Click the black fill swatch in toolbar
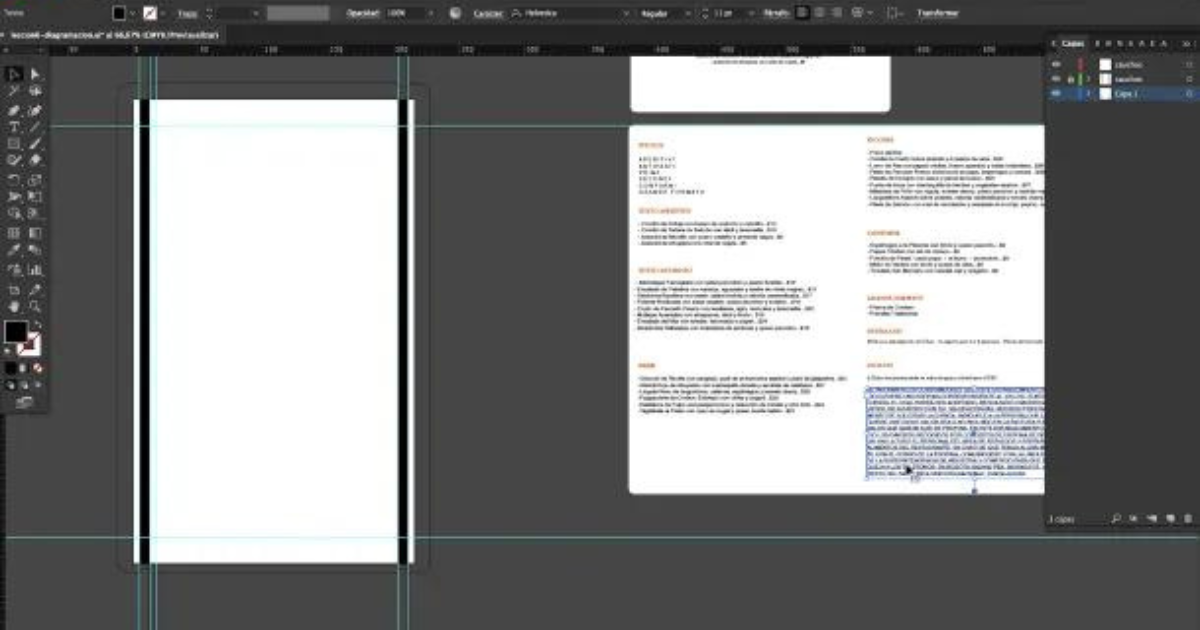The image size is (1200, 630). pyautogui.click(x=16, y=331)
